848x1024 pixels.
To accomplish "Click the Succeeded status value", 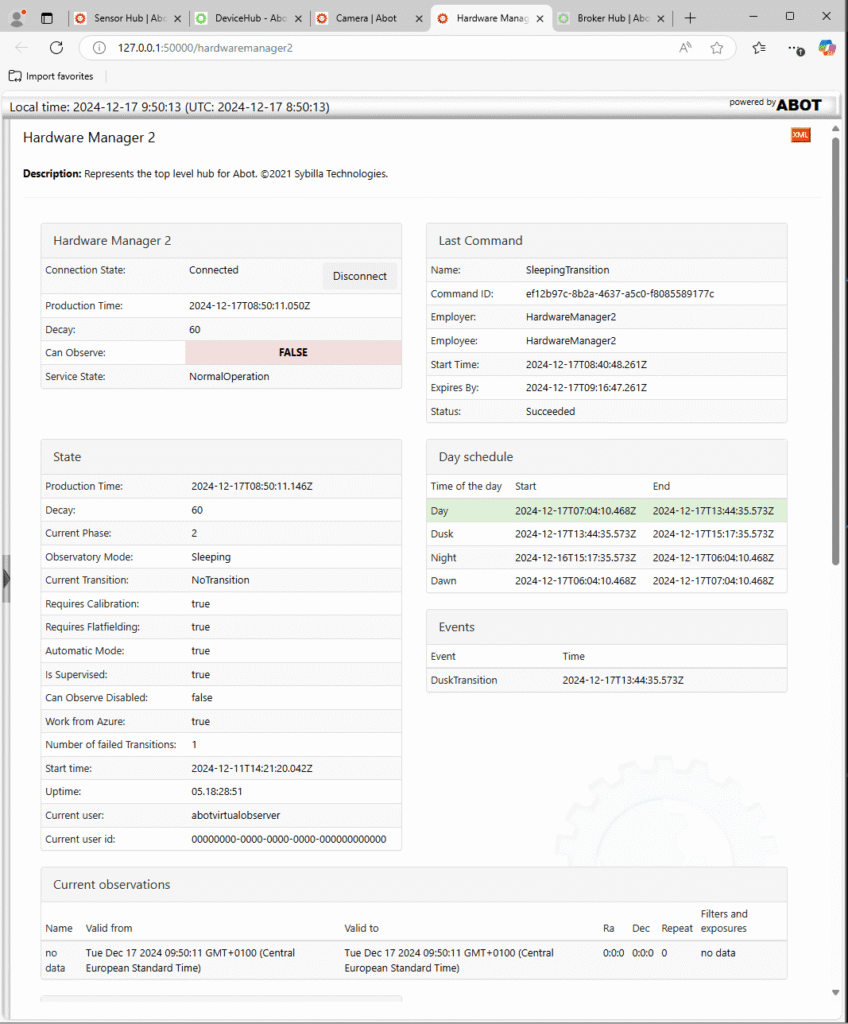I will [550, 411].
